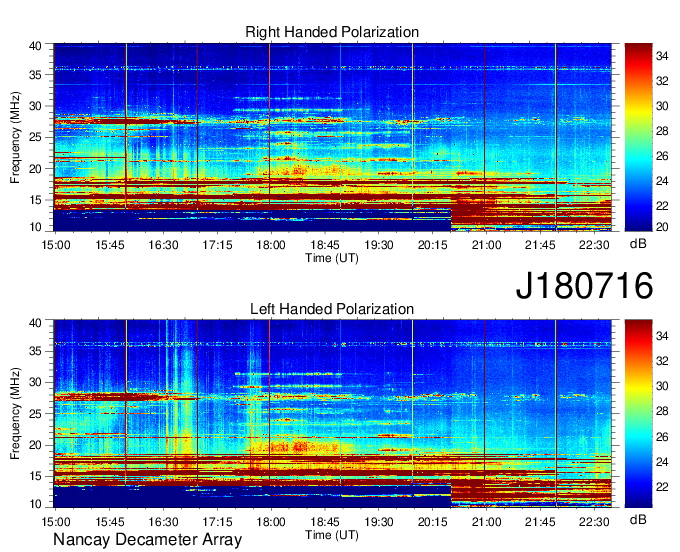This screenshot has width=680, height=552.
Task: Click the 20 dB value on upper color bar
Action: [x=662, y=227]
